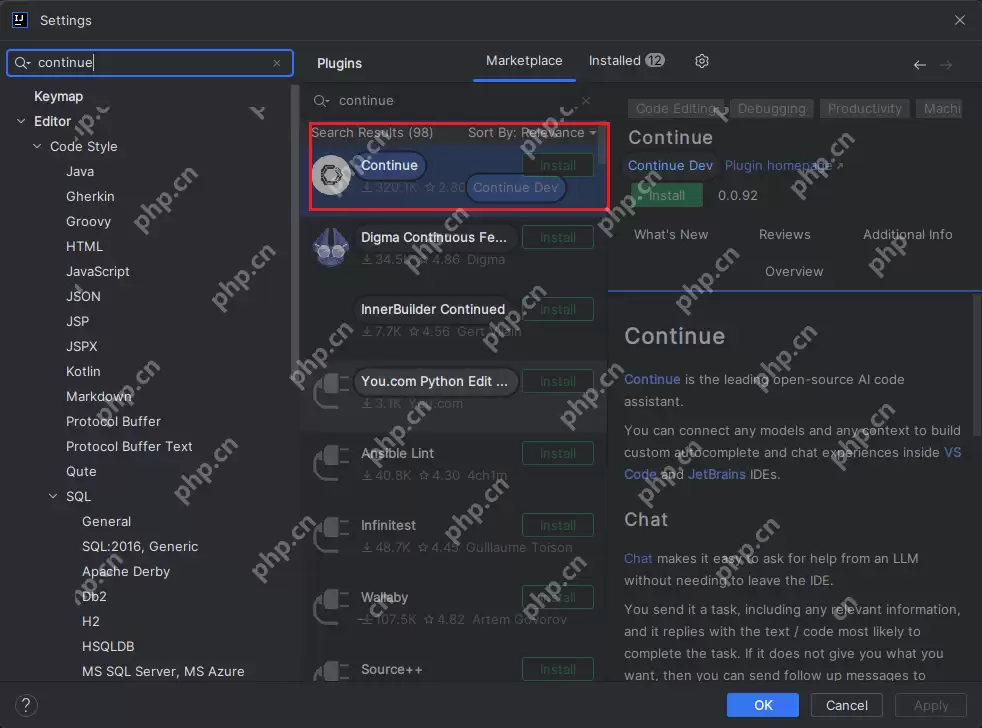This screenshot has width=982, height=728.
Task: Click the Digma Continuous Feedback plugin icon
Action: pyautogui.click(x=330, y=247)
